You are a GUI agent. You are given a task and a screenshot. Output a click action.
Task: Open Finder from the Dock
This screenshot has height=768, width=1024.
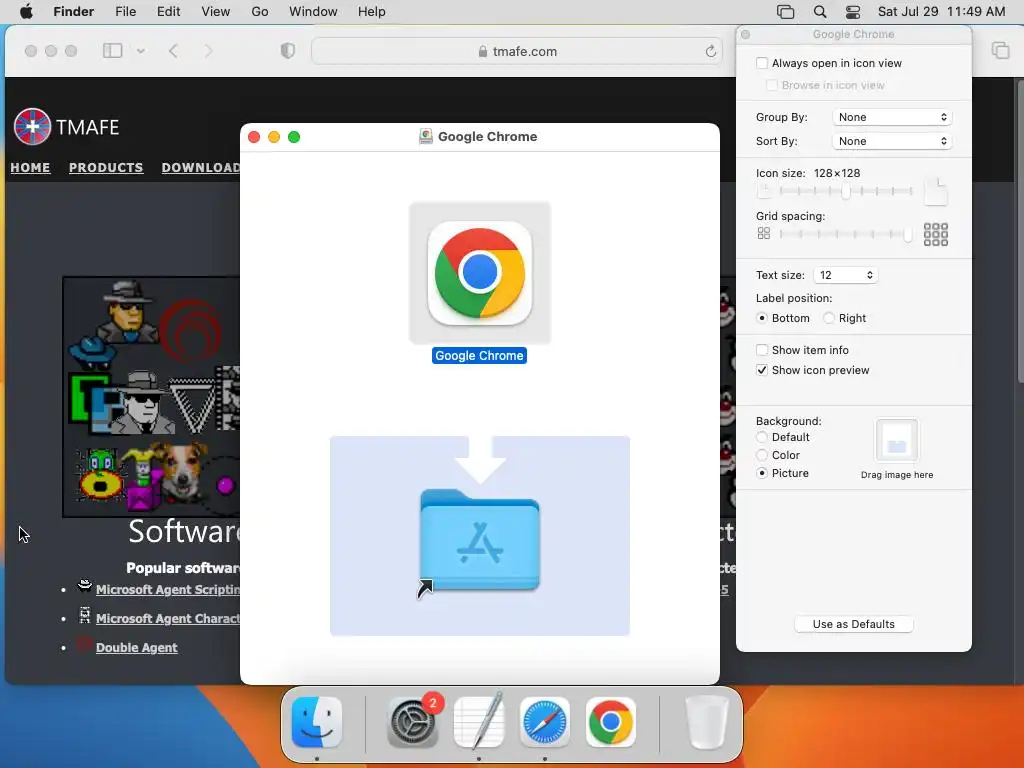coord(317,722)
